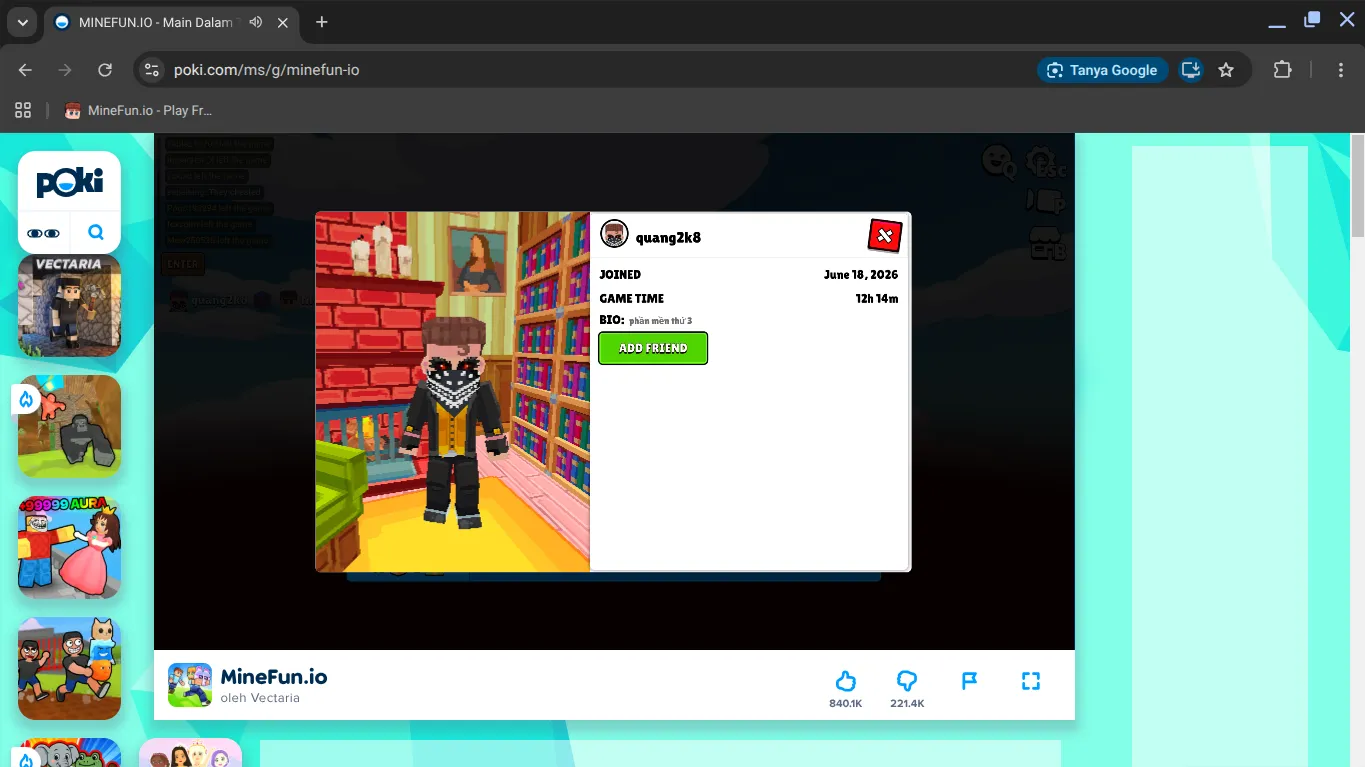Open Poki search with the magnifier icon

coord(96,233)
